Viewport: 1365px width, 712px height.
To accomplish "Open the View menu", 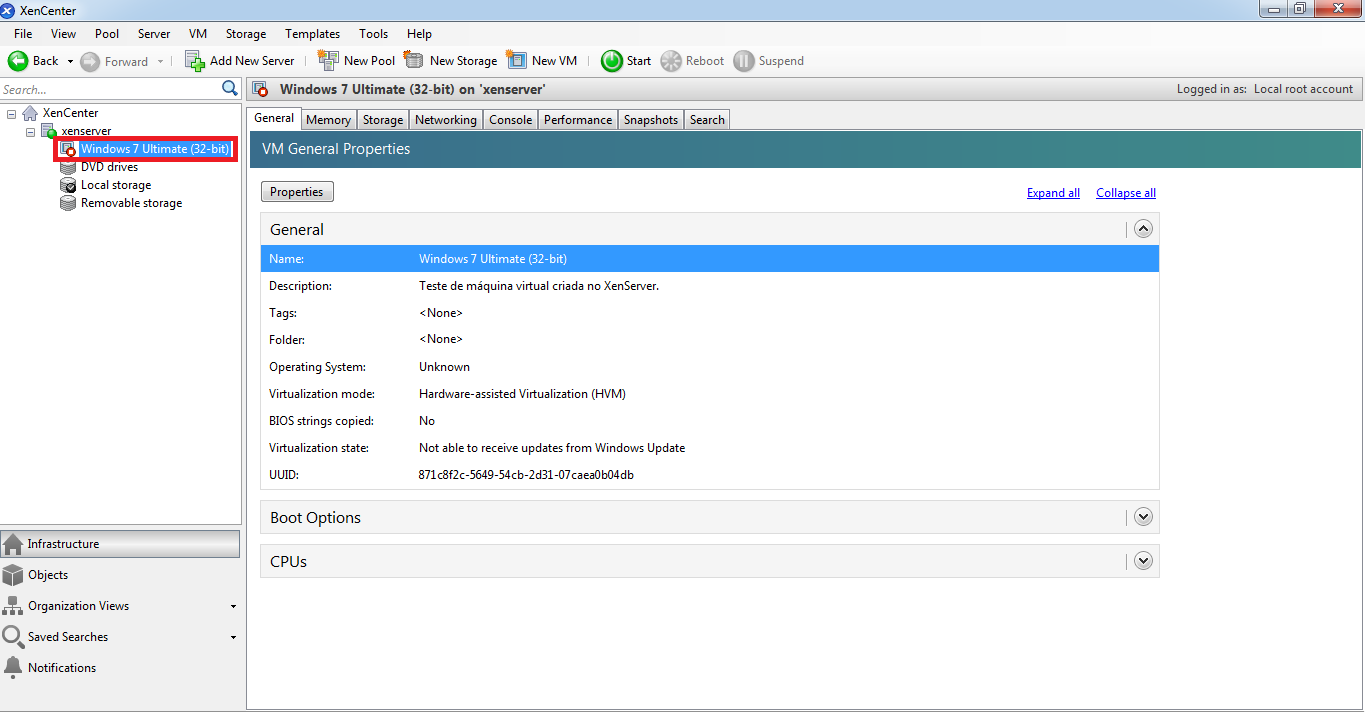I will pyautogui.click(x=63, y=34).
